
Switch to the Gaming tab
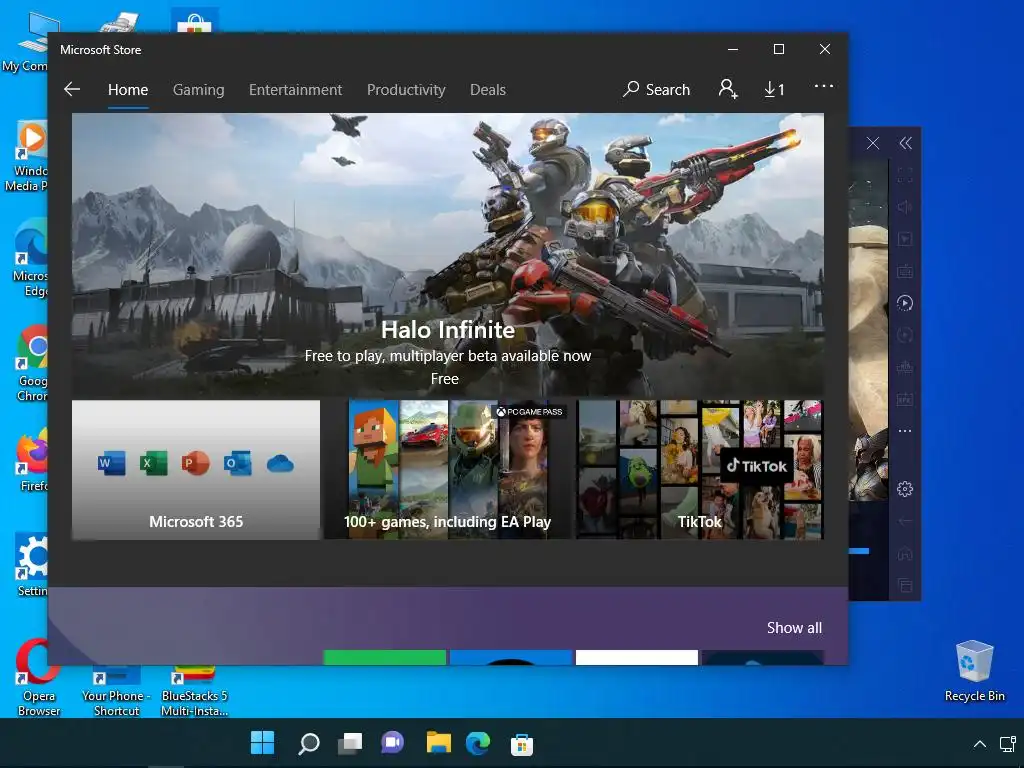pyautogui.click(x=199, y=89)
